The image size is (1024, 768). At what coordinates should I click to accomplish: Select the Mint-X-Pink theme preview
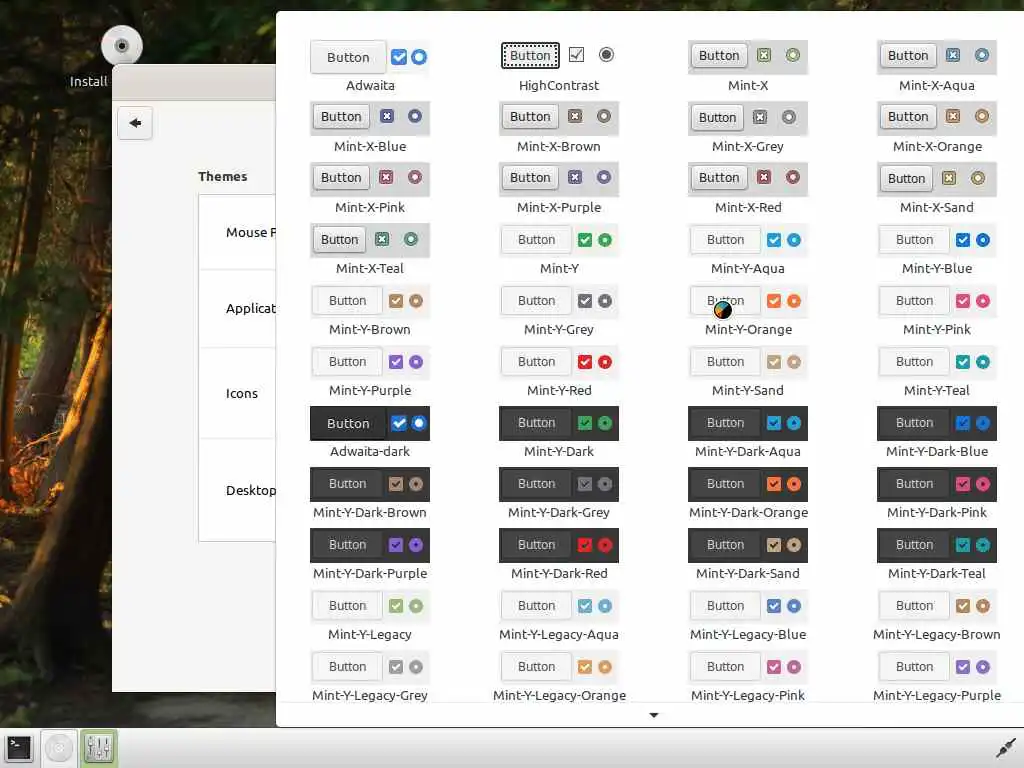[x=370, y=178]
